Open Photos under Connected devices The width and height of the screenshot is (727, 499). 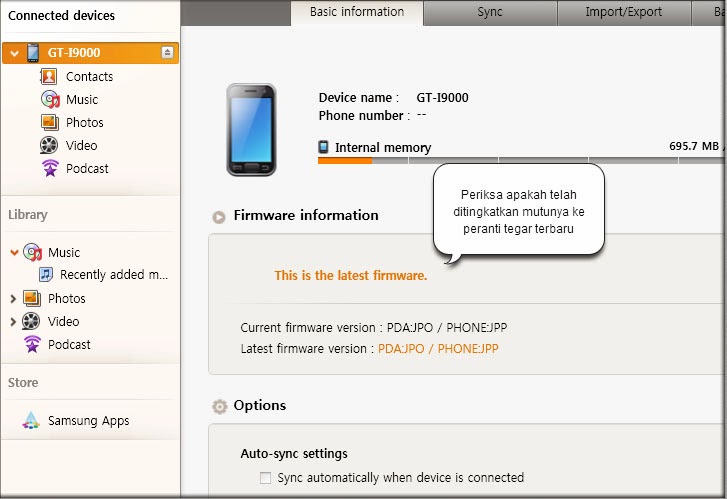[85, 122]
